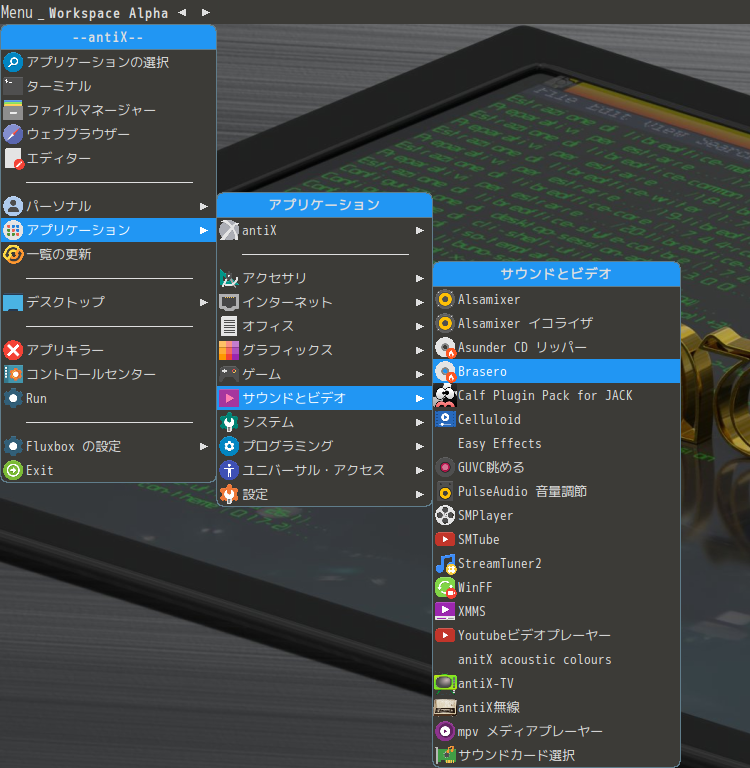The image size is (750, 768).
Task: Launch Youtubeビデオプレーヤー entry
Action: [x=556, y=636]
